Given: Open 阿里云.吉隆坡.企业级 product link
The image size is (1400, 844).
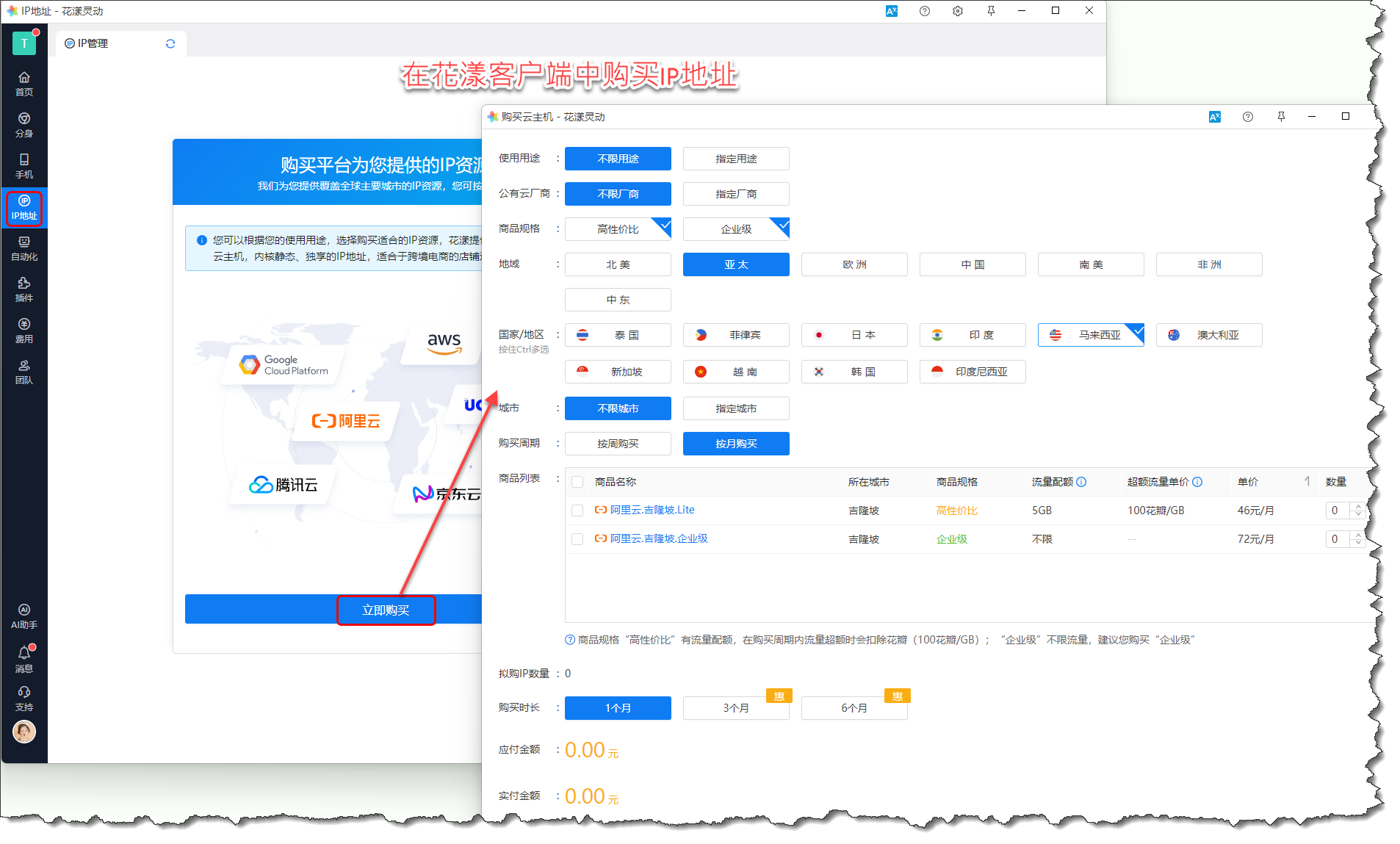Looking at the screenshot, I should point(659,538).
